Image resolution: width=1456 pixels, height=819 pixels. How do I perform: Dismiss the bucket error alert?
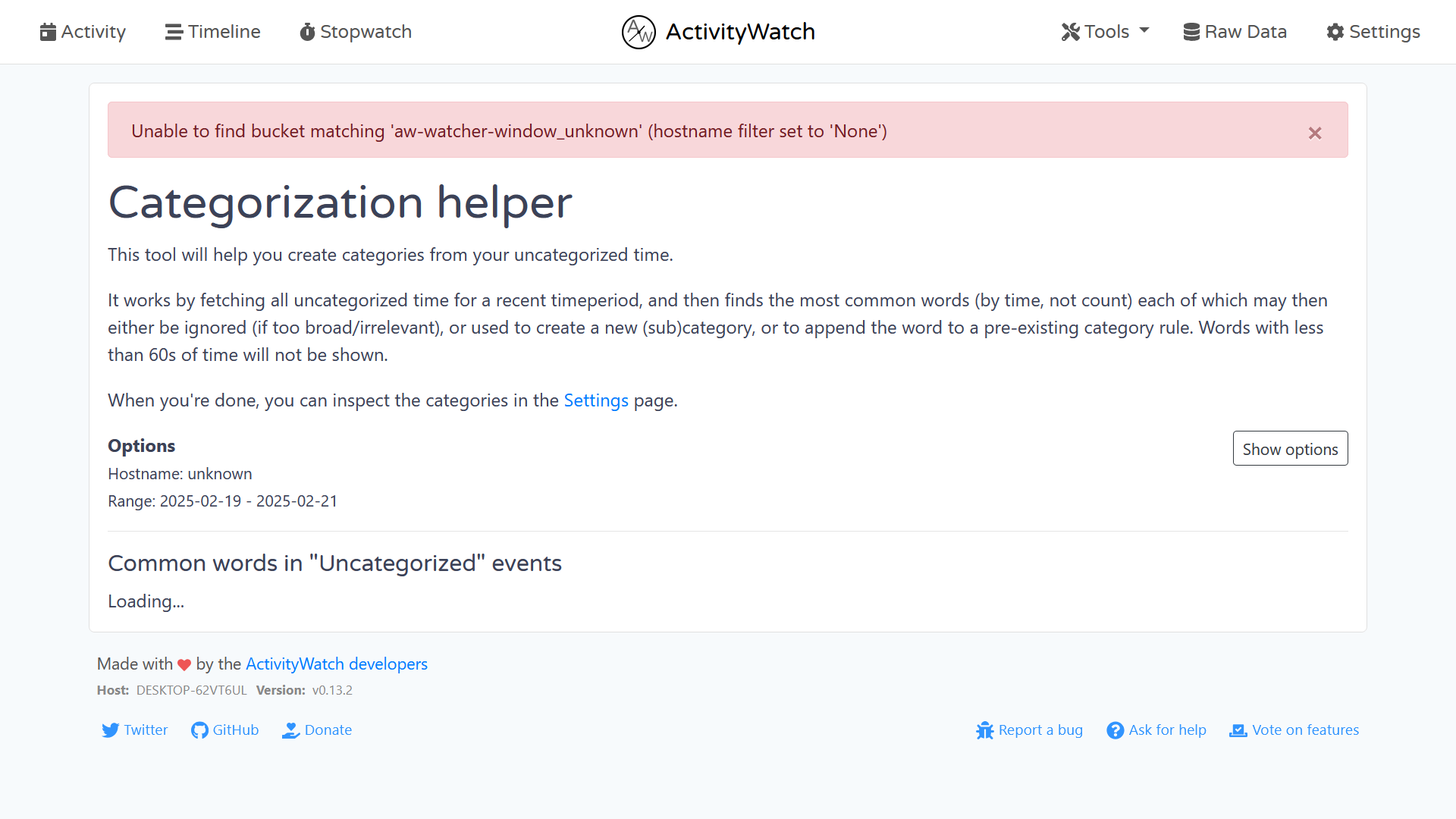point(1315,133)
